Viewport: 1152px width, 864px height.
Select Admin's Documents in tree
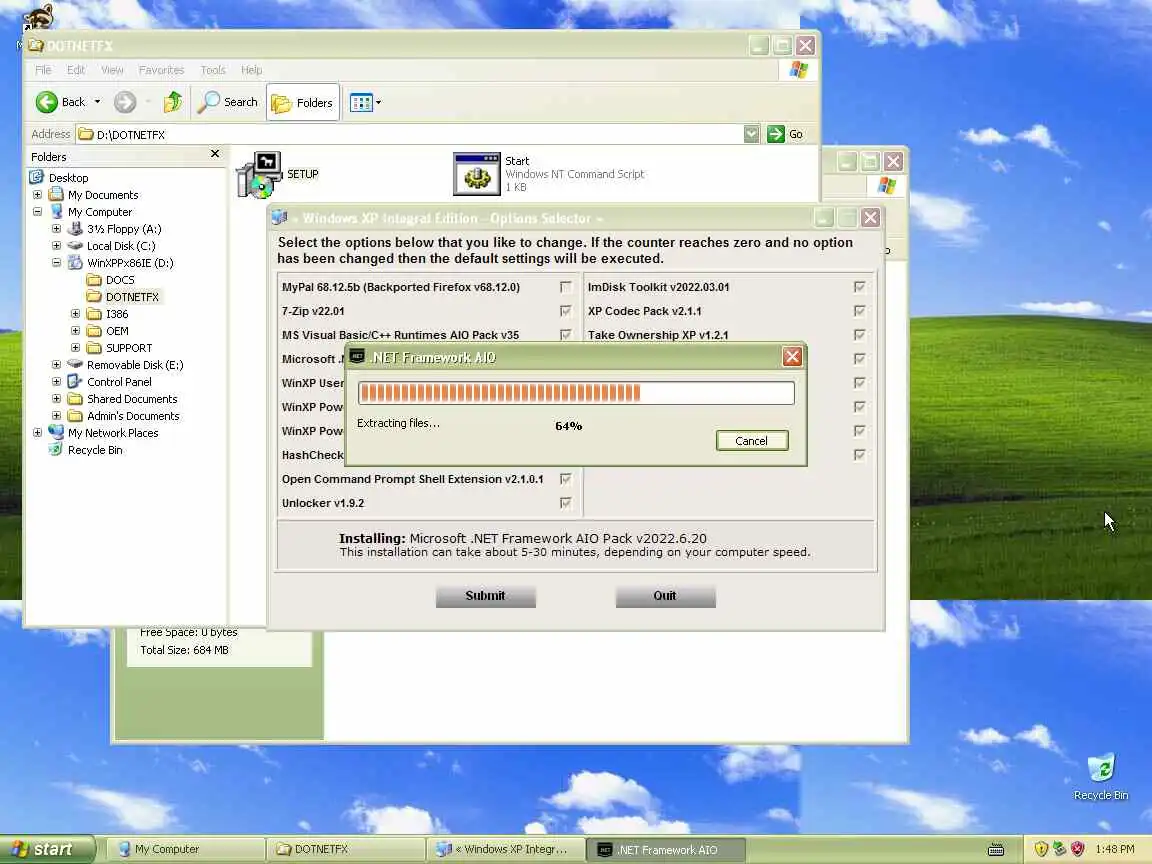133,415
